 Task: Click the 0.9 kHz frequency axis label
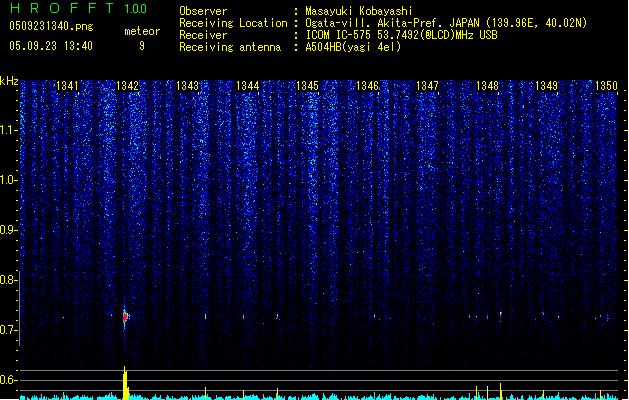pos(9,230)
